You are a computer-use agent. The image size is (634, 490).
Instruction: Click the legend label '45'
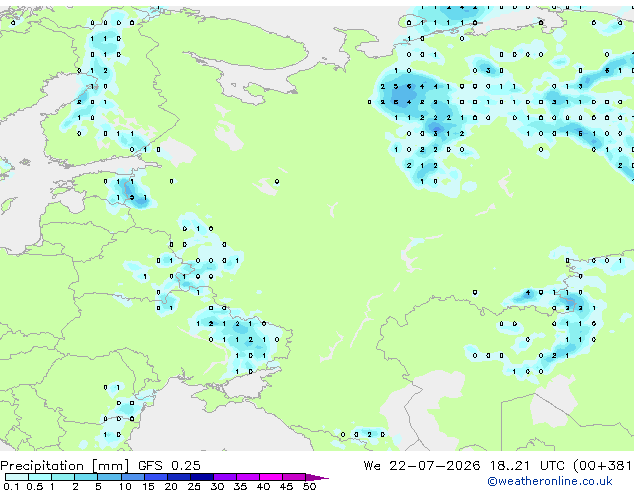pos(286,486)
